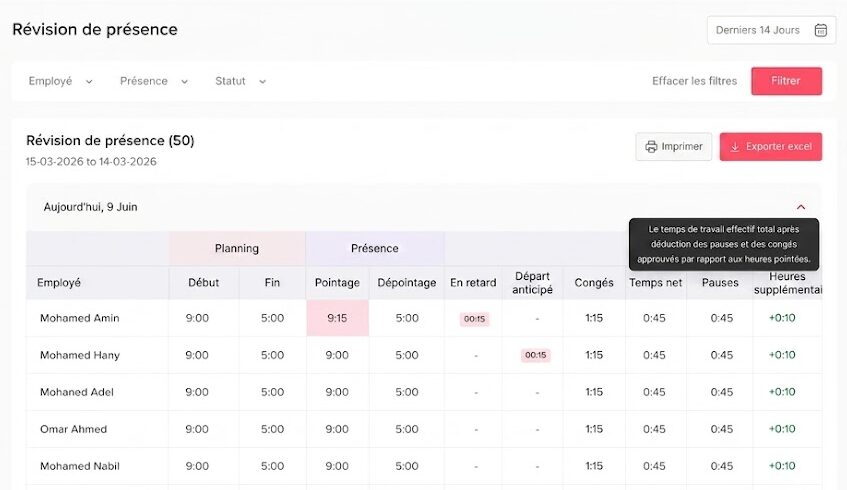Screen dimensions: 847x490
Task: Open the Présence filter dropdown
Action: 154,81
